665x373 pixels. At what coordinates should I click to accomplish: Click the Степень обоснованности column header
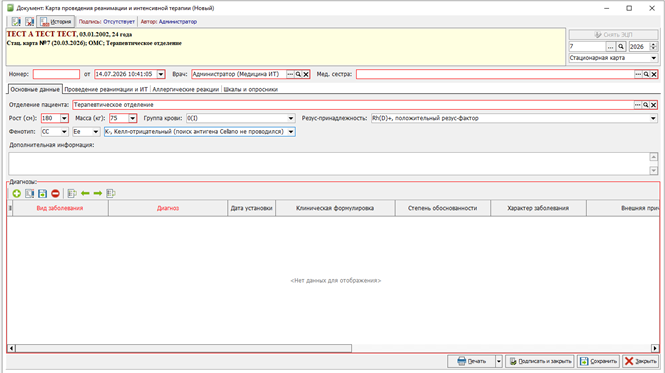tap(443, 208)
